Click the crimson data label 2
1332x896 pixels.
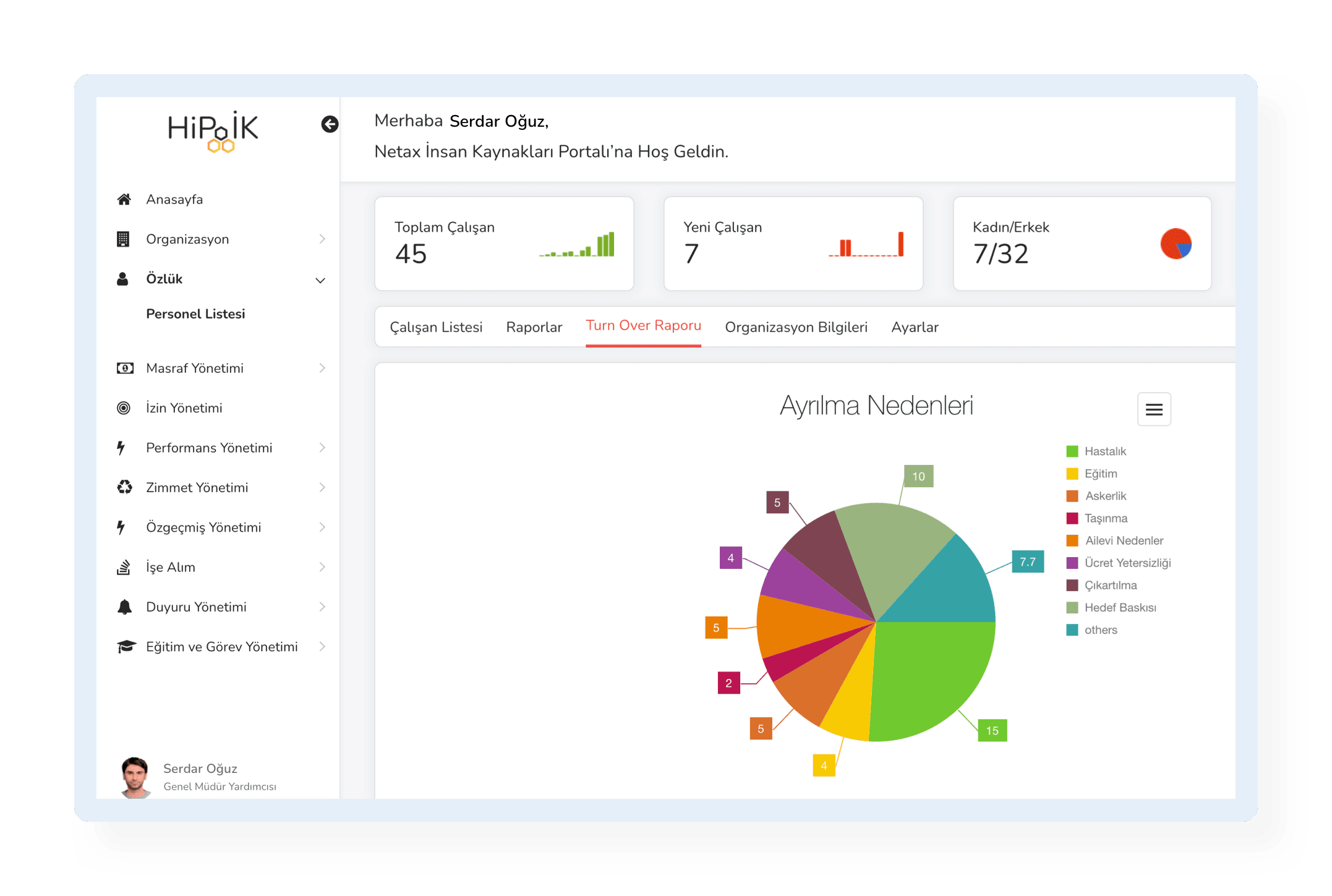click(x=728, y=683)
